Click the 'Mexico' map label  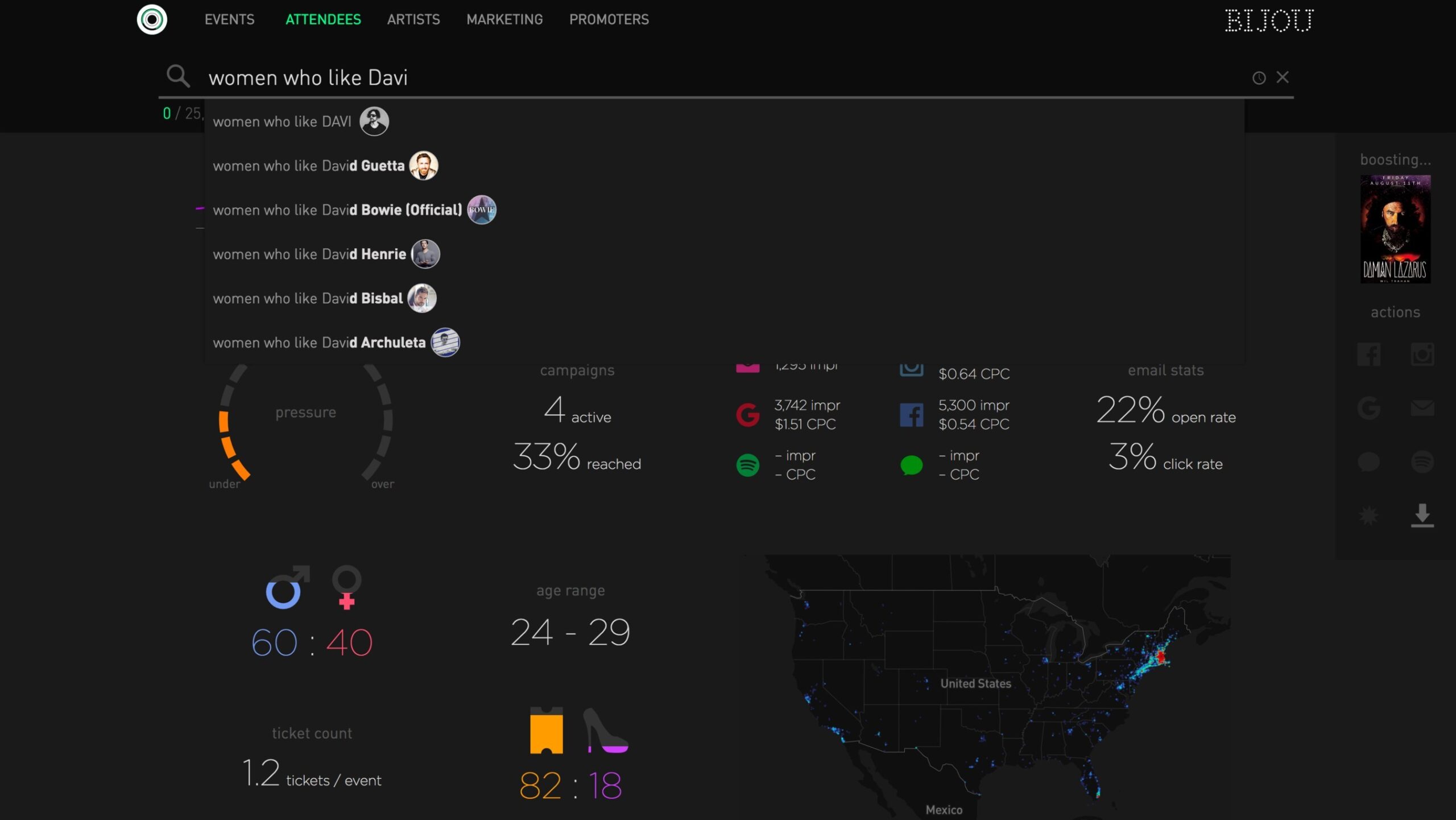tap(944, 810)
